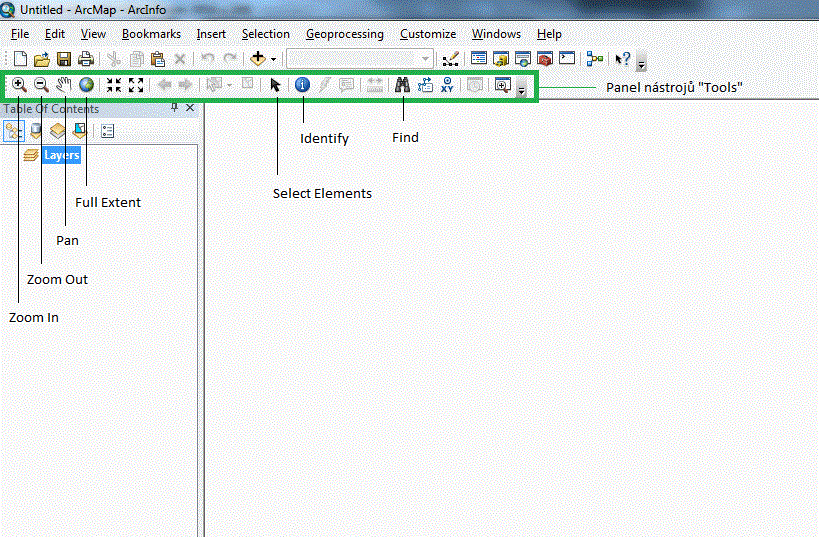Image resolution: width=819 pixels, height=537 pixels.
Task: Expand the Tools toolbar options arrow
Action: pyautogui.click(x=521, y=90)
